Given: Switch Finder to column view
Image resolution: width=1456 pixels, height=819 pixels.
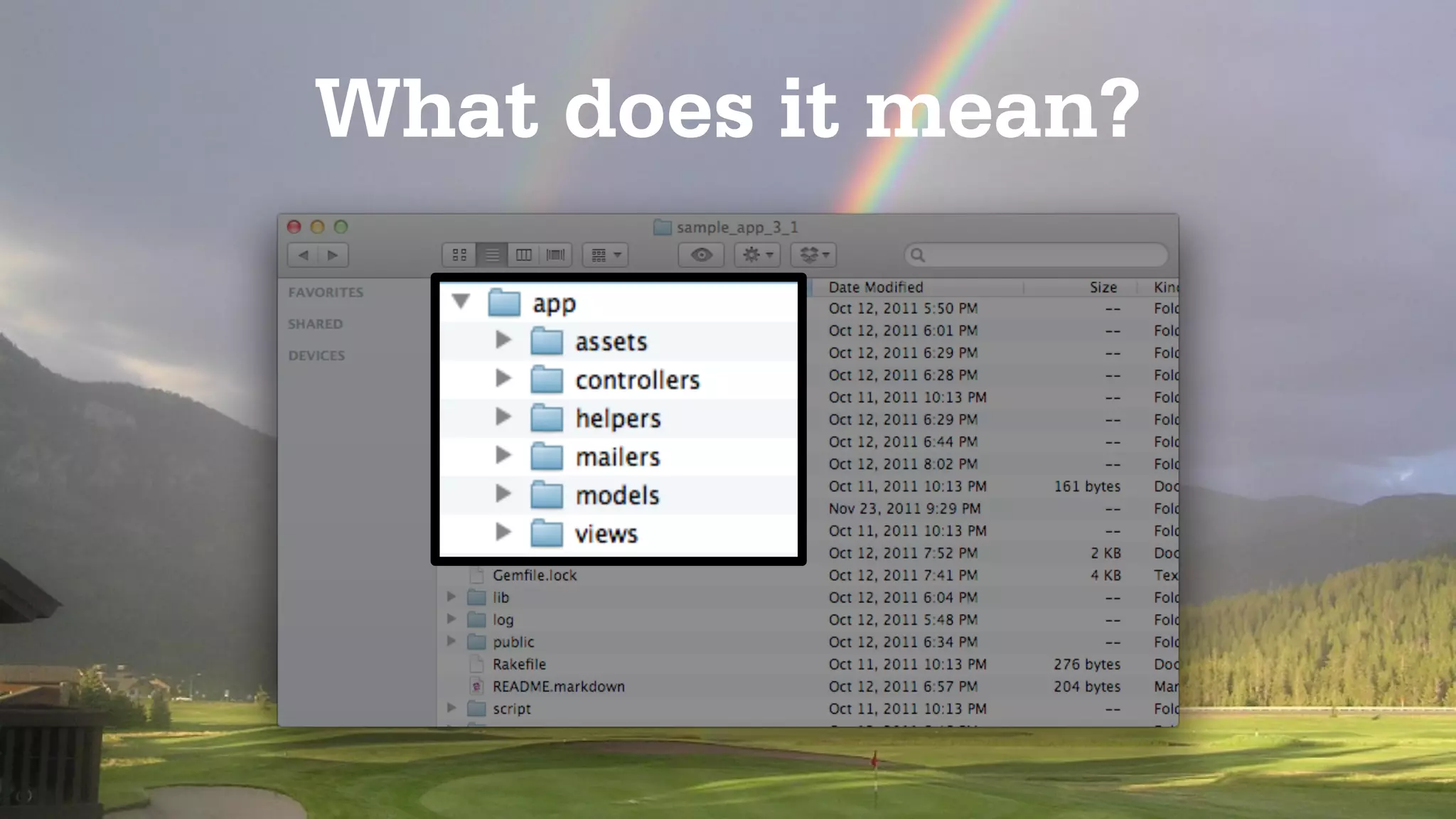Looking at the screenshot, I should point(524,255).
